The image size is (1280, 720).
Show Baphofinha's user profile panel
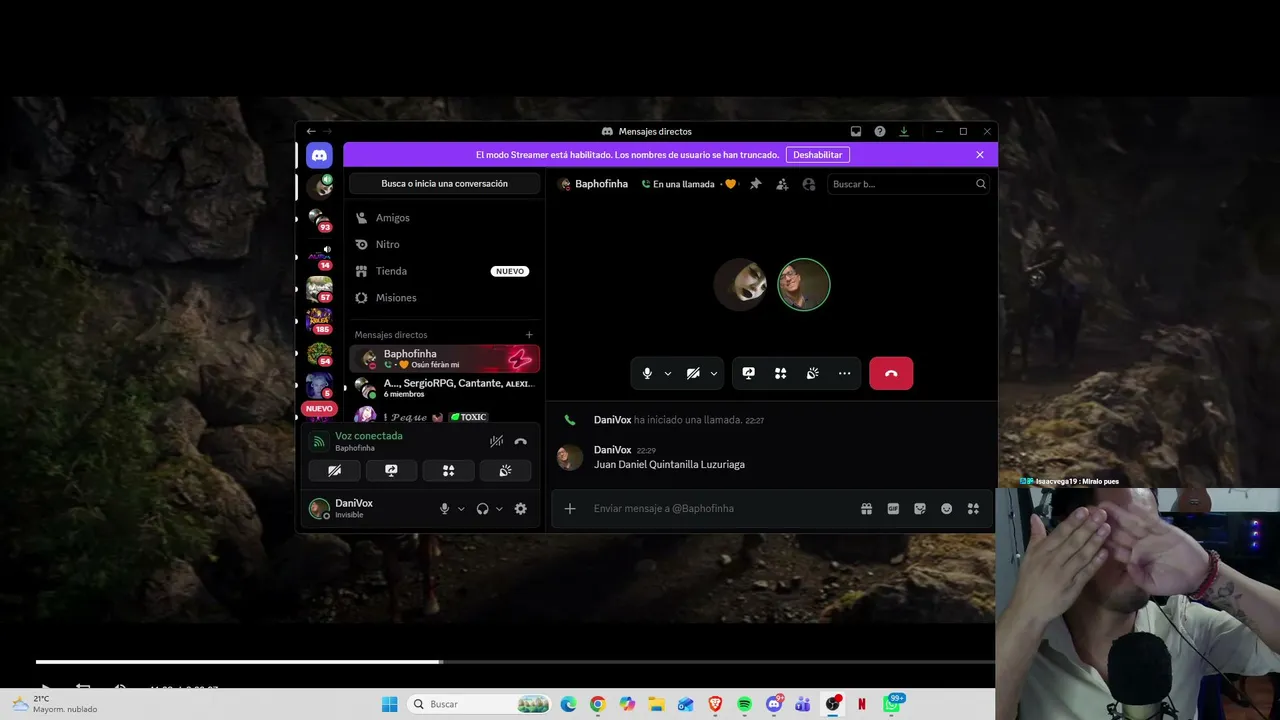pyautogui.click(x=809, y=184)
